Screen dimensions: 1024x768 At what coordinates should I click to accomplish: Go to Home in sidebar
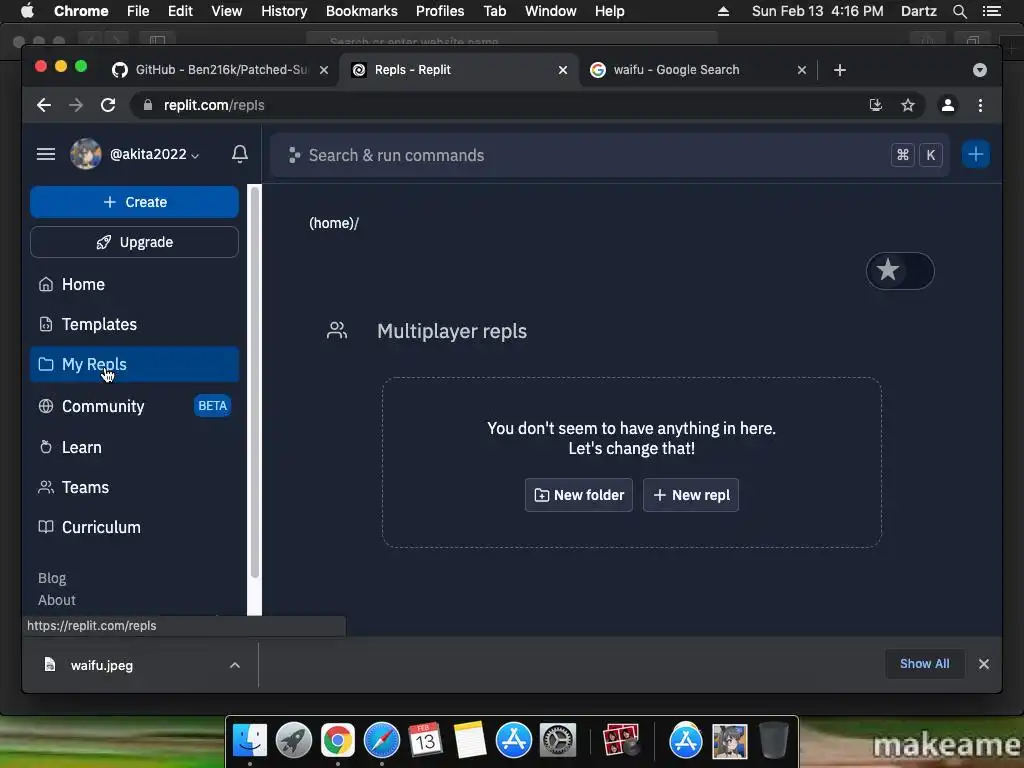click(x=135, y=284)
